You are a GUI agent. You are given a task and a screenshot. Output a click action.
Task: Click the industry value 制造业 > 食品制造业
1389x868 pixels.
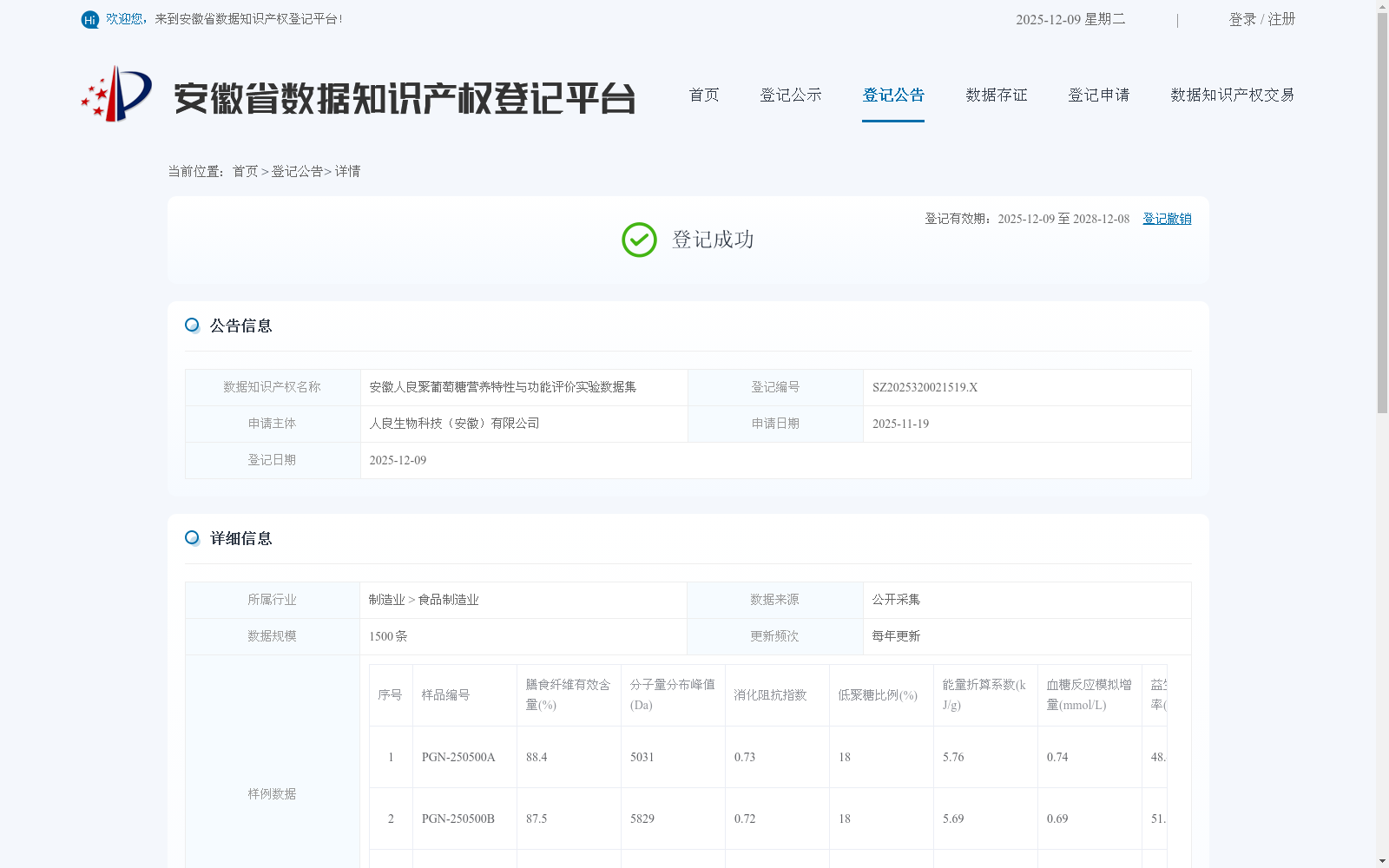(x=424, y=600)
